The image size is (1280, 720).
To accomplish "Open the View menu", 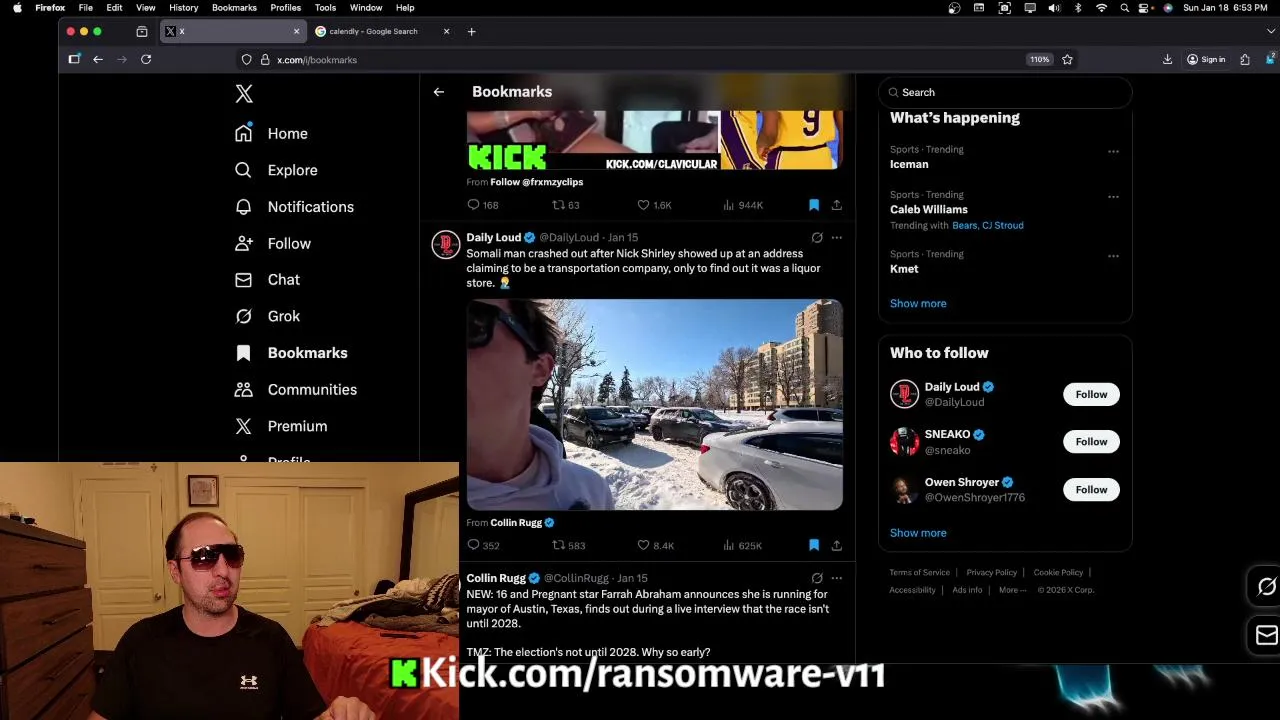I will 146,7.
